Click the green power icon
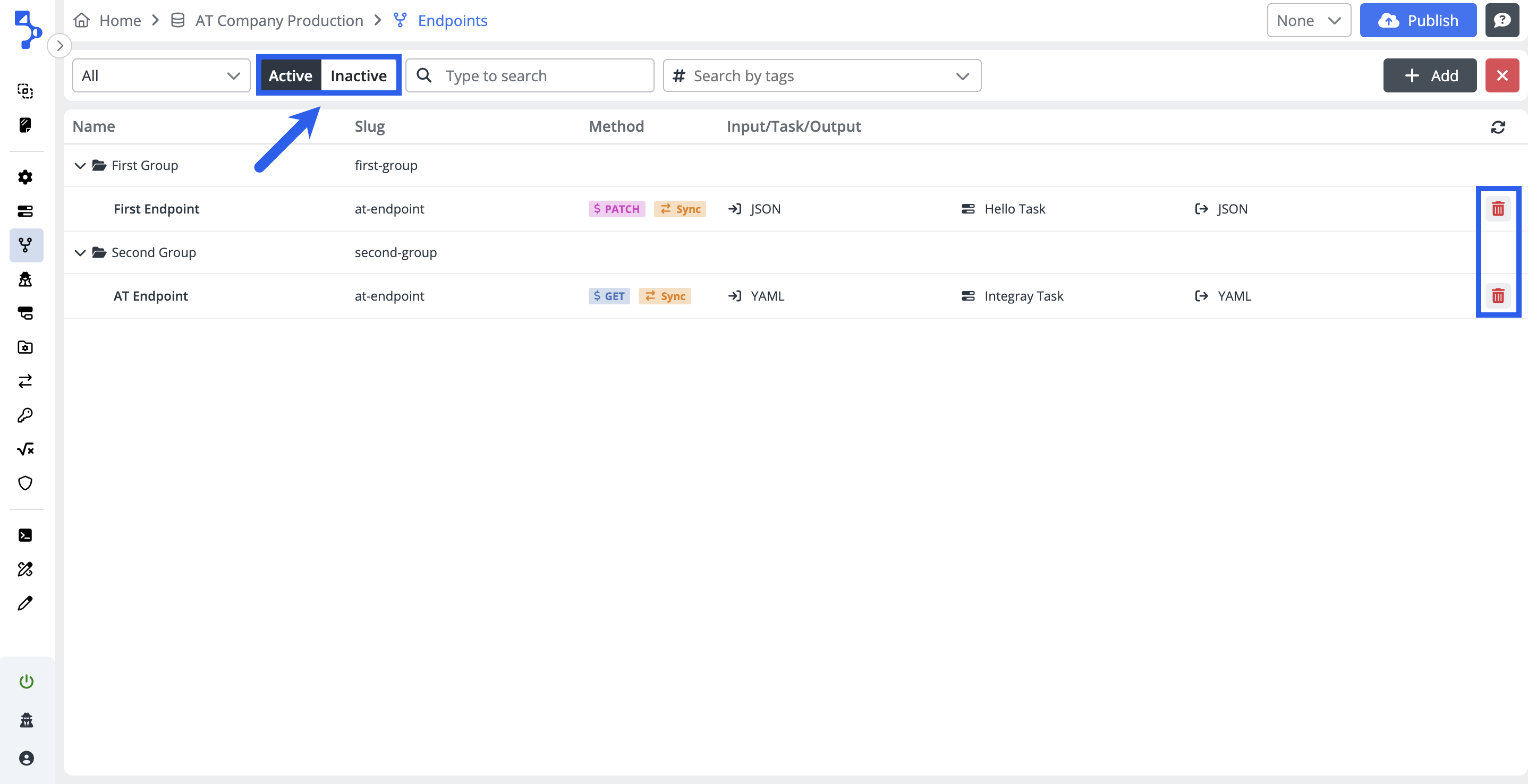The width and height of the screenshot is (1528, 784). tap(26, 681)
